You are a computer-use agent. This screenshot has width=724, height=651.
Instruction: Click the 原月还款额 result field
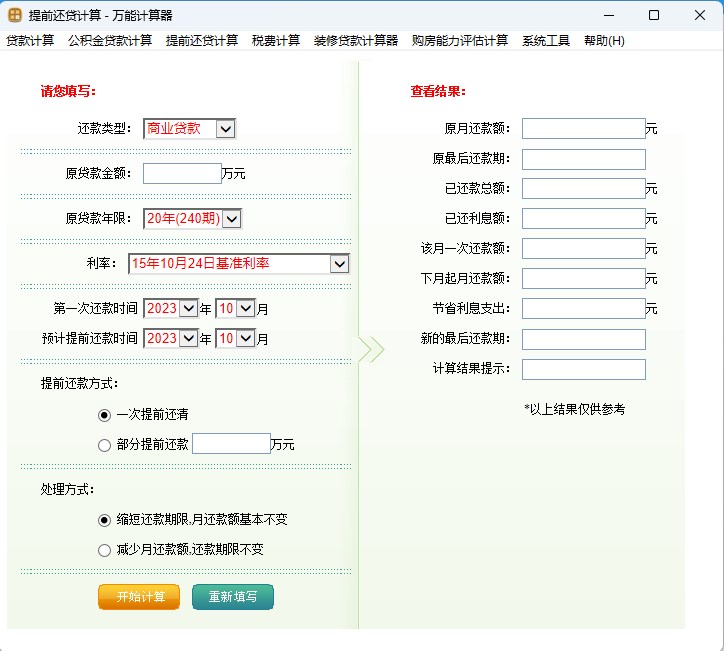click(x=583, y=129)
